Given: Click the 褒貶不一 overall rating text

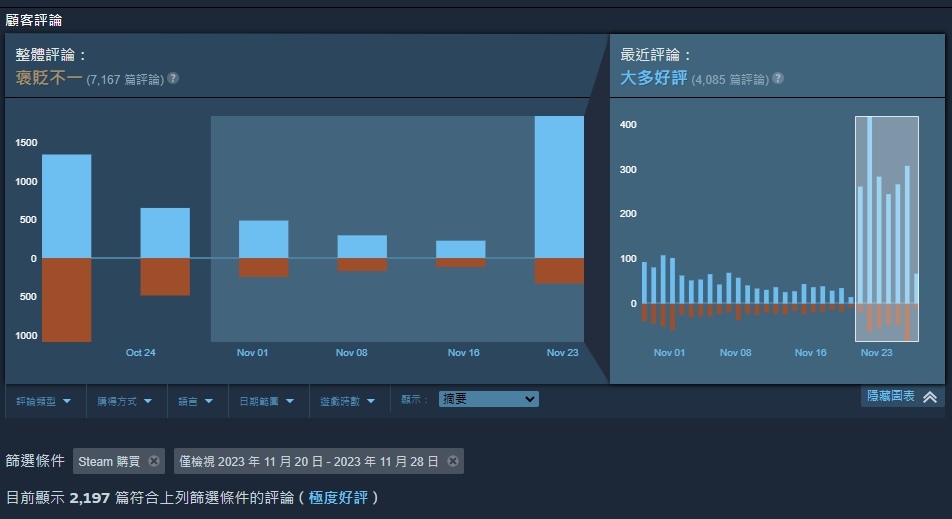Looking at the screenshot, I should (49, 78).
